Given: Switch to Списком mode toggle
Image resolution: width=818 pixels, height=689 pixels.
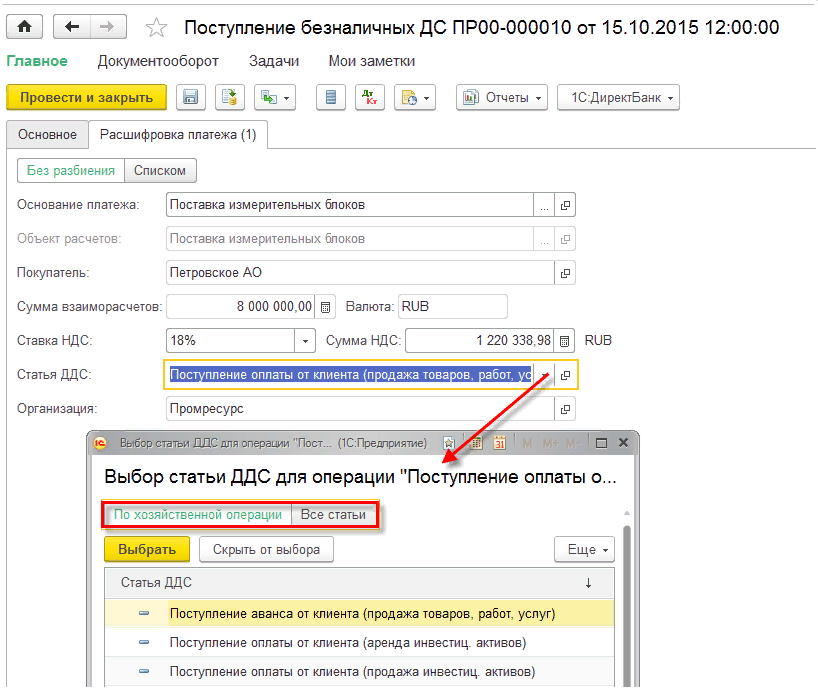Looking at the screenshot, I should click(160, 170).
